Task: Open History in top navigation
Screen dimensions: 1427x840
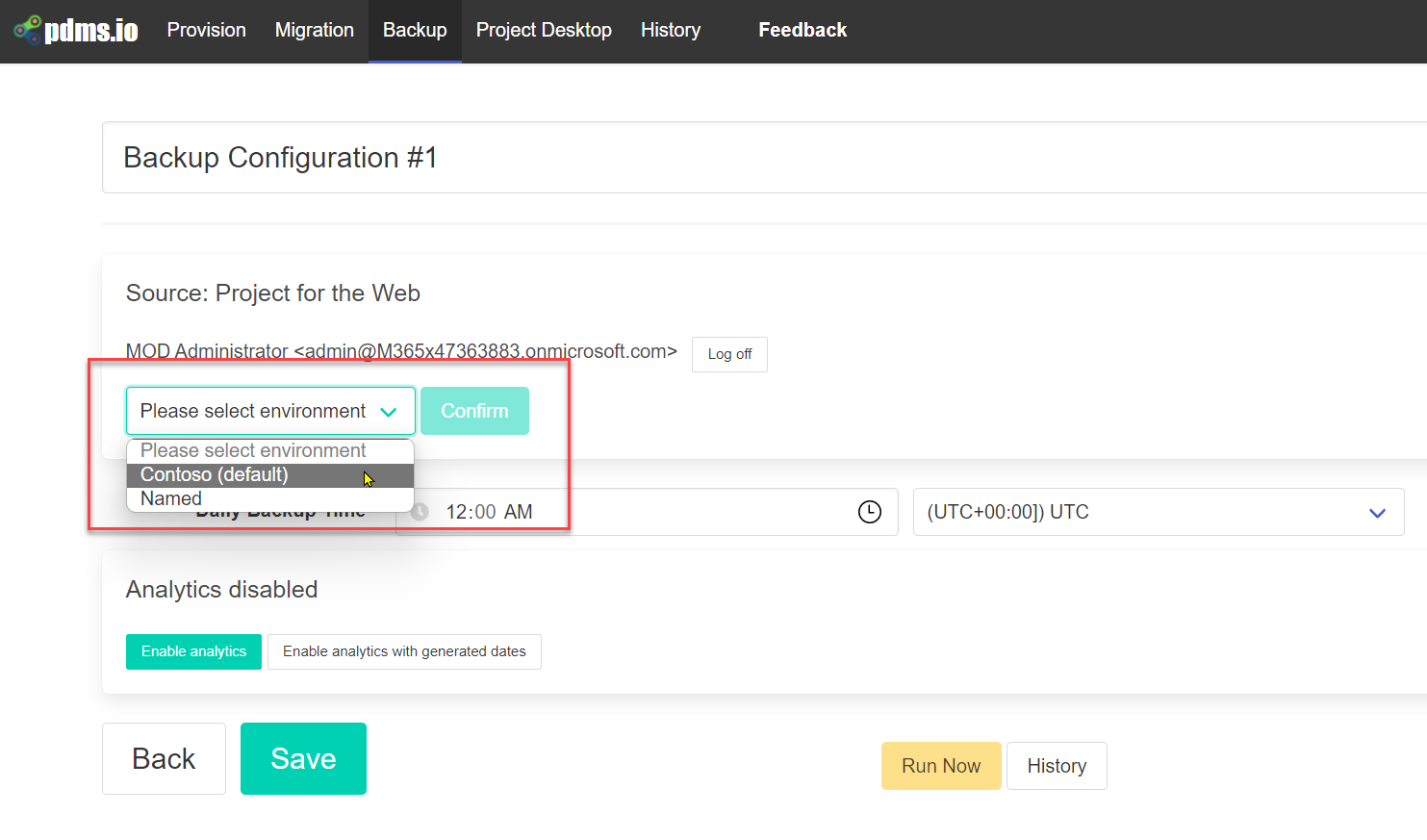Action: (x=671, y=30)
